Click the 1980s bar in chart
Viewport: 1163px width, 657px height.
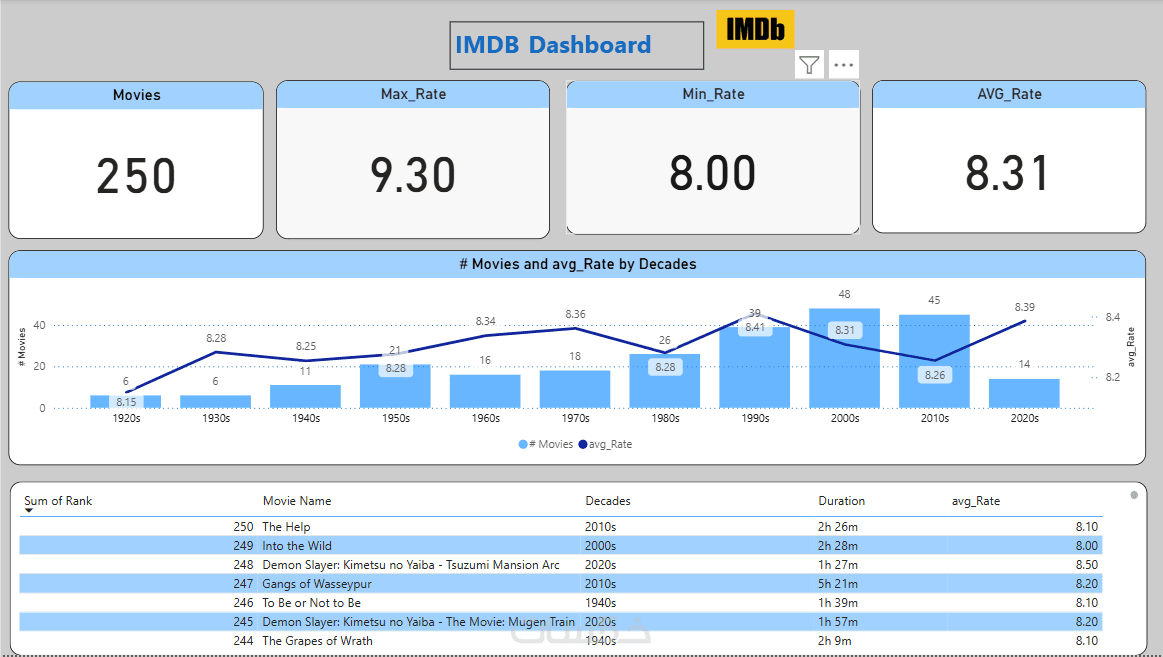(665, 380)
